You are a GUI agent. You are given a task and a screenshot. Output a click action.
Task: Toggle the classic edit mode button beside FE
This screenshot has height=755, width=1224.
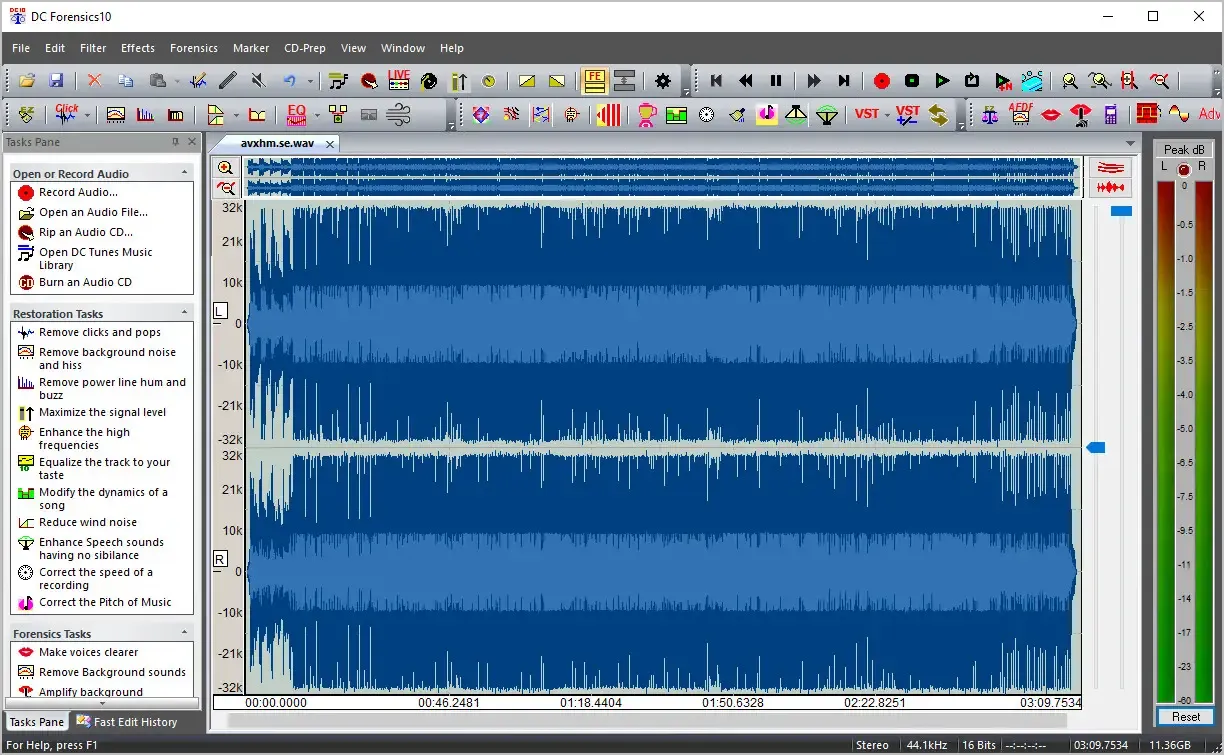[x=625, y=81]
